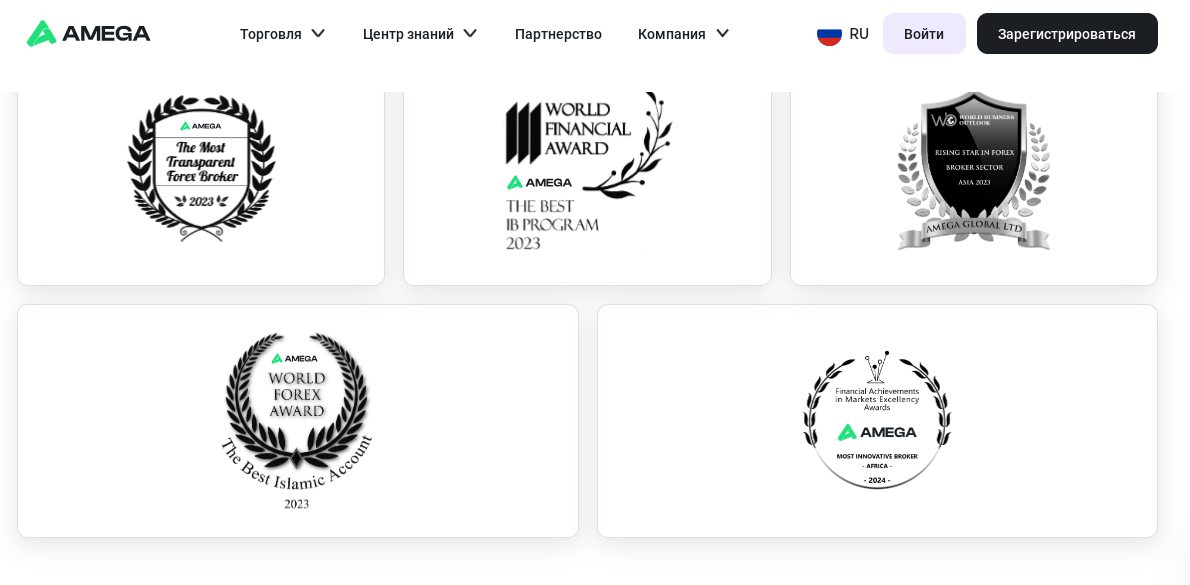Screen dimensions: 1190x585
Task: Expand the chevron next to Центр знаний
Action: tap(471, 33)
